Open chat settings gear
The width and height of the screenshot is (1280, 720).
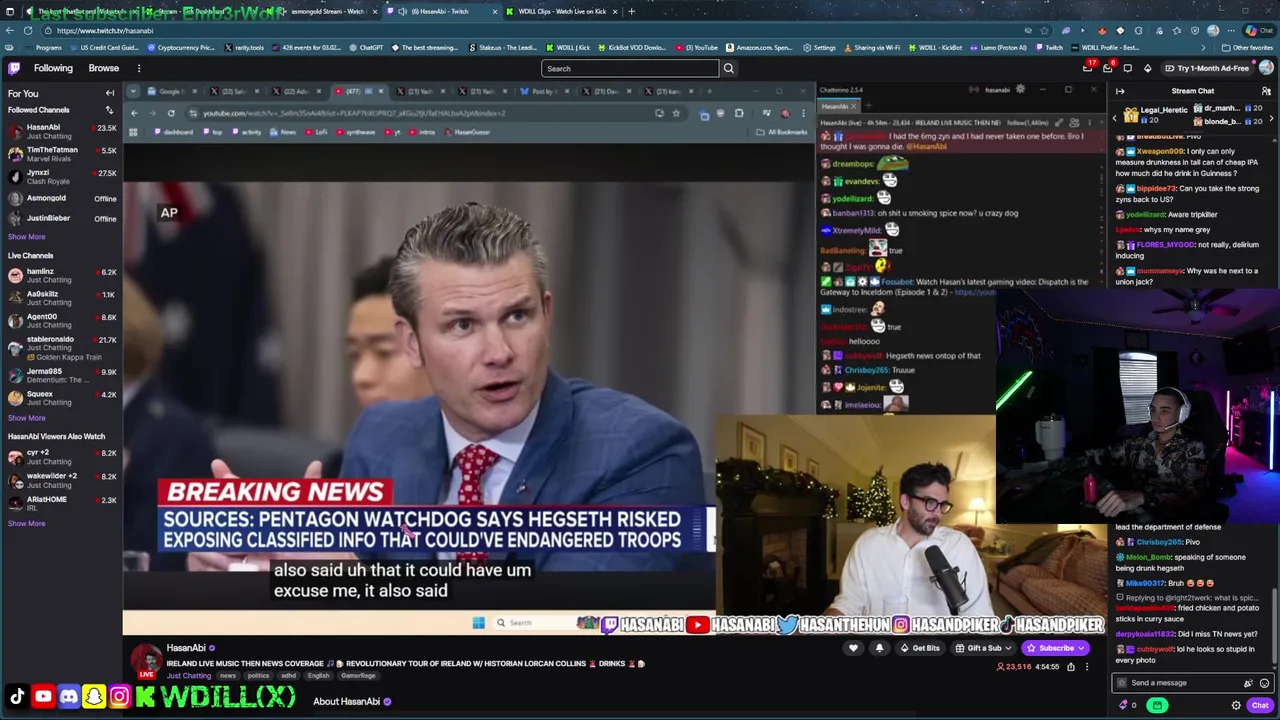[x=1236, y=705]
